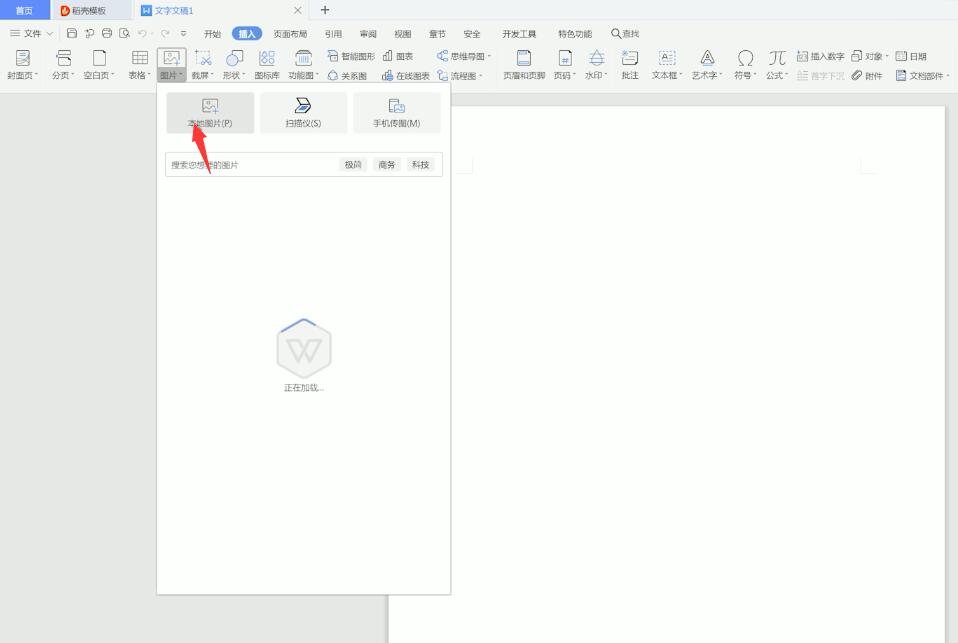This screenshot has width=958, height=643.
Task: Click the undo arrow icon
Action: pyautogui.click(x=142, y=34)
